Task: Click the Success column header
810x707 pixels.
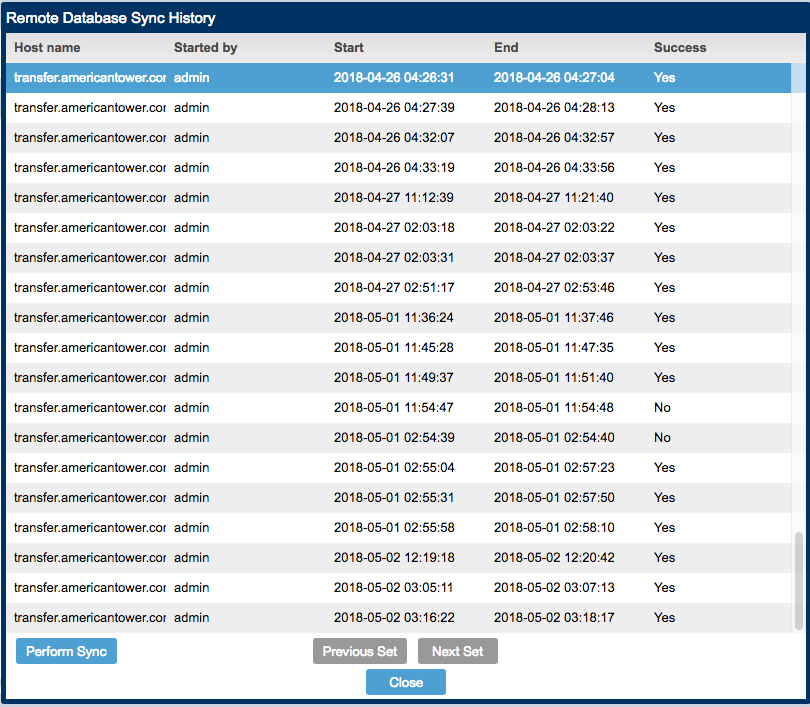Action: click(680, 48)
